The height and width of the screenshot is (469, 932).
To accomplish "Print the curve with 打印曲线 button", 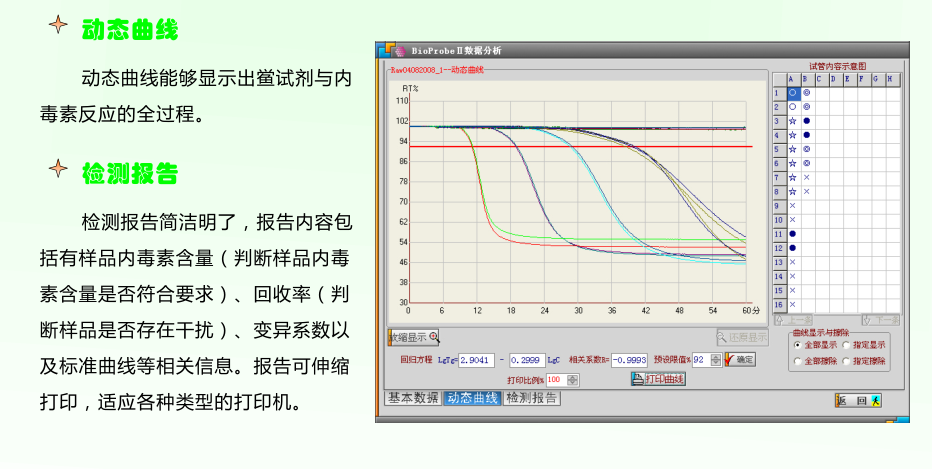I will tap(658, 379).
